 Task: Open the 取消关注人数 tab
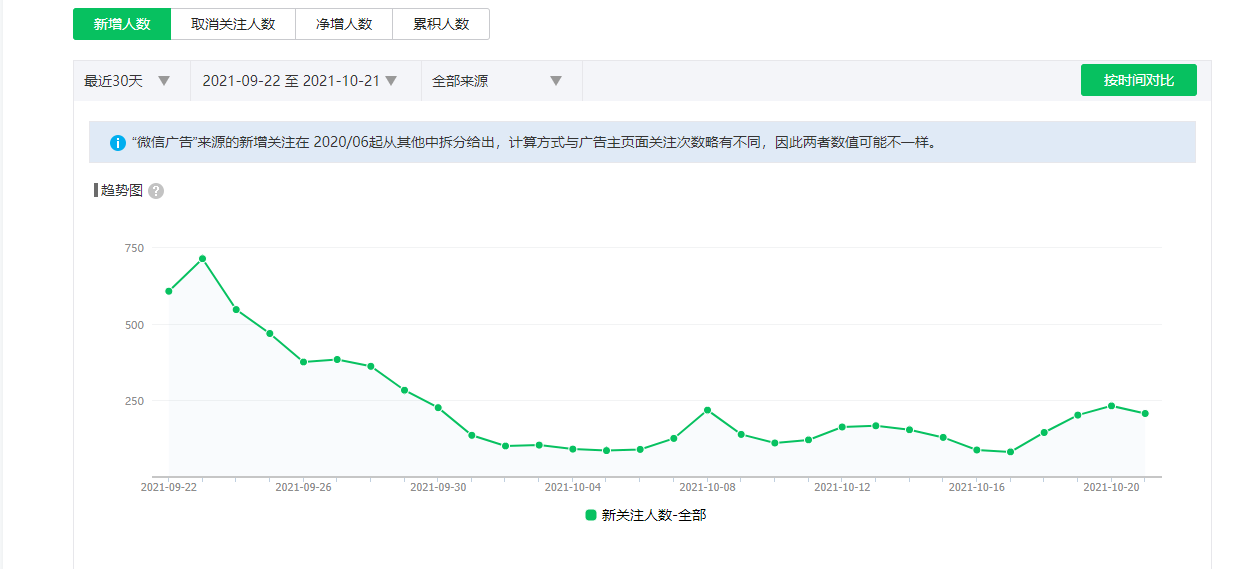pyautogui.click(x=233, y=24)
